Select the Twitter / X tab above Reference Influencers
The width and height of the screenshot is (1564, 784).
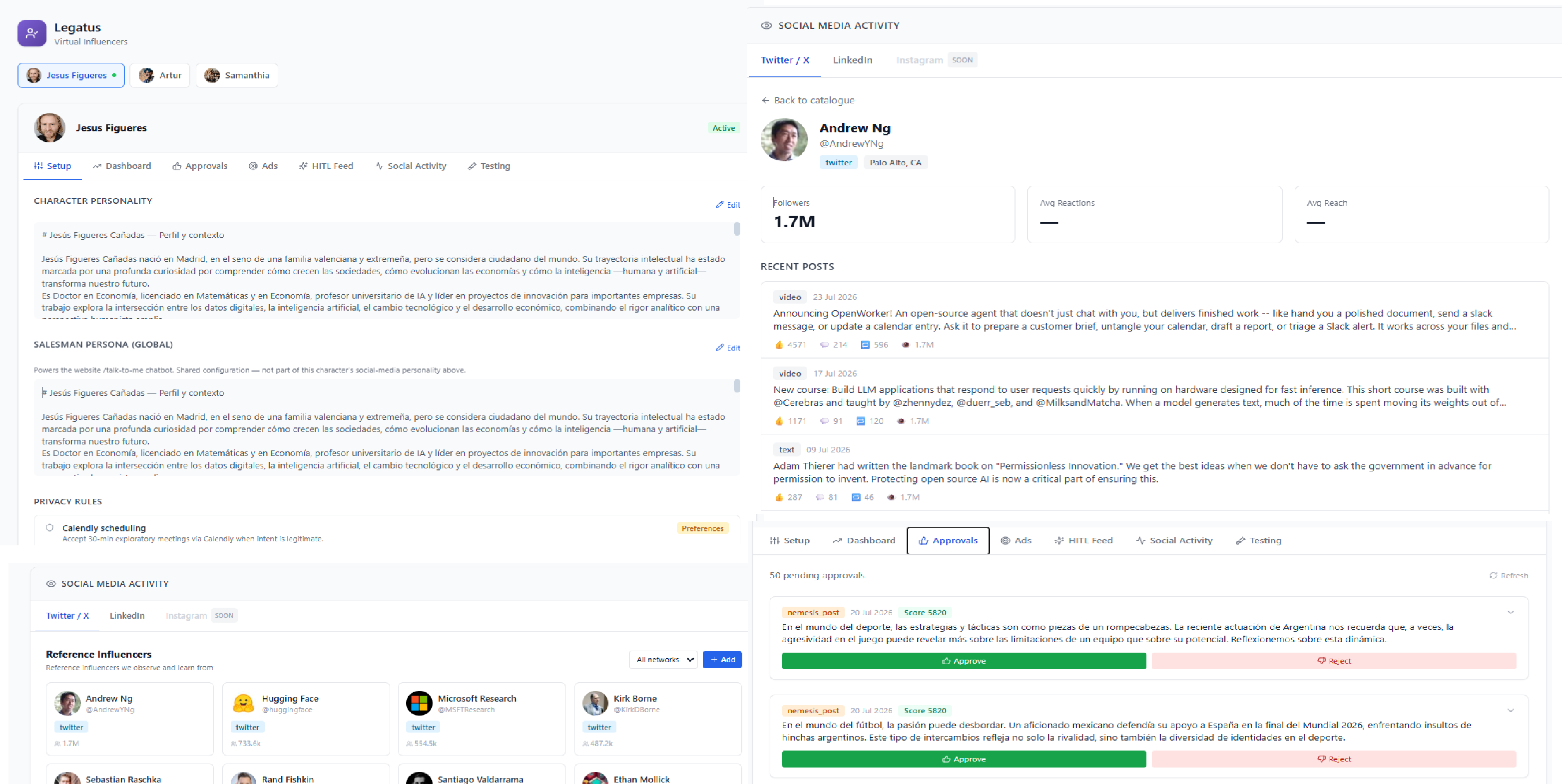pos(67,616)
